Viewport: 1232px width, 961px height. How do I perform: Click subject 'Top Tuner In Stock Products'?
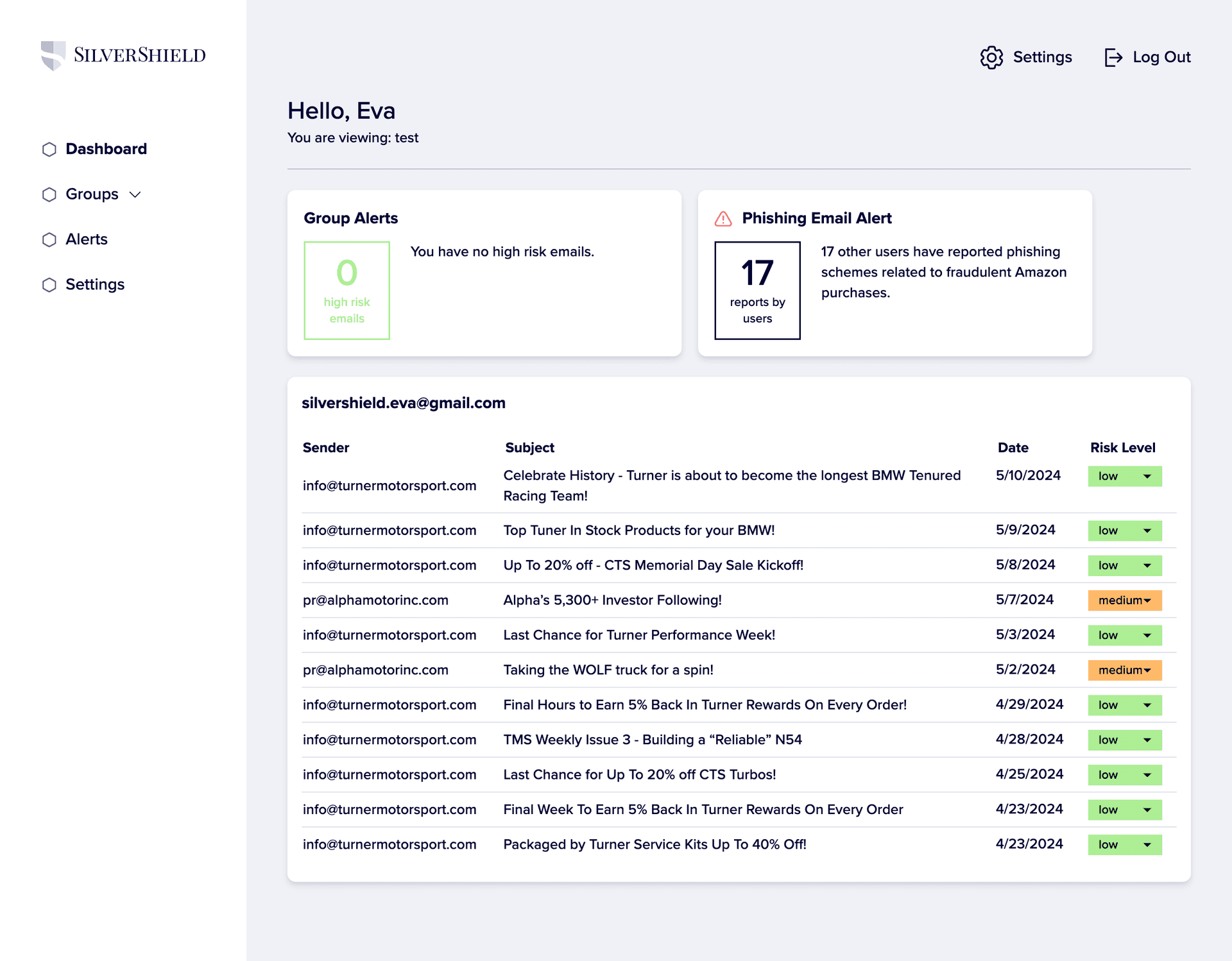click(639, 531)
